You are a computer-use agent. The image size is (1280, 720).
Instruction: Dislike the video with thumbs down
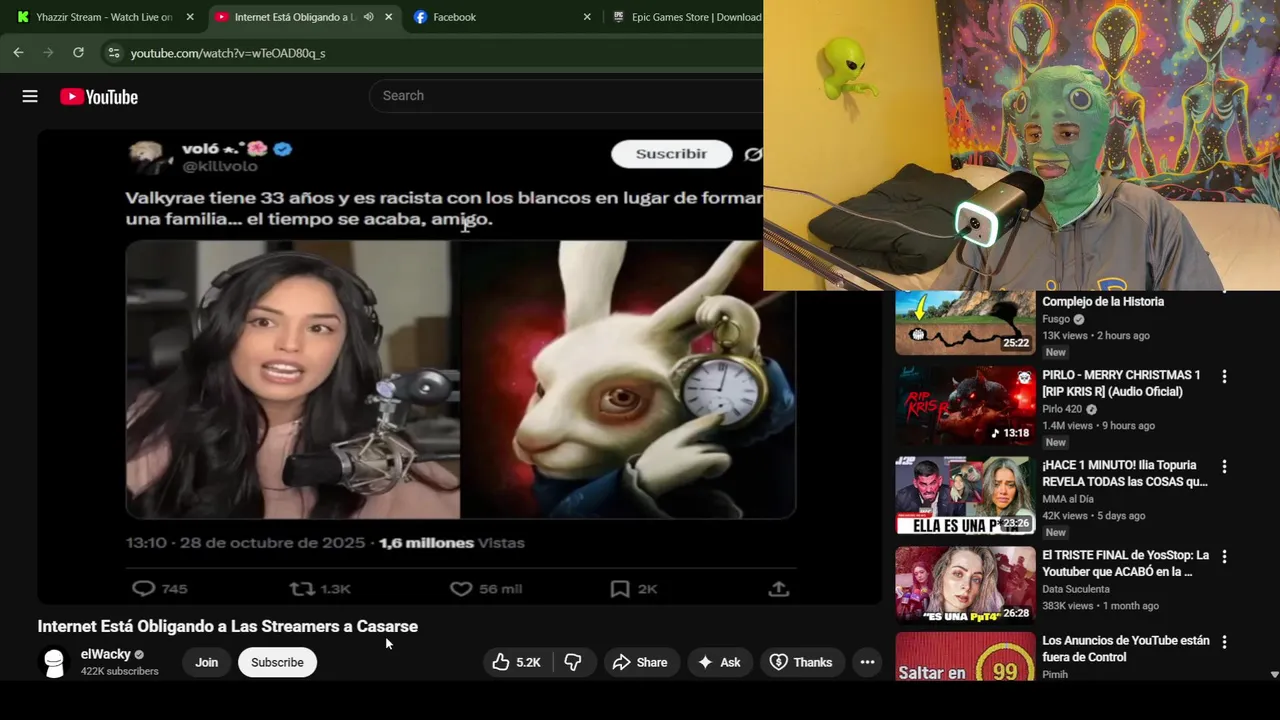(x=573, y=662)
